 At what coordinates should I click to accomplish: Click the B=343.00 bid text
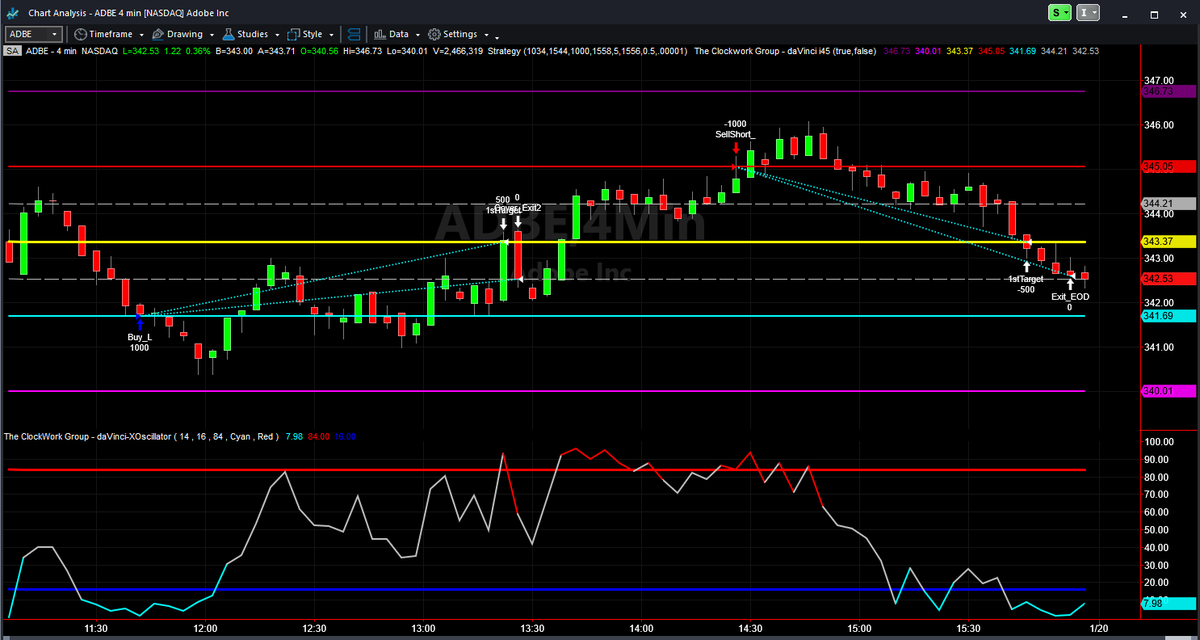pos(235,50)
